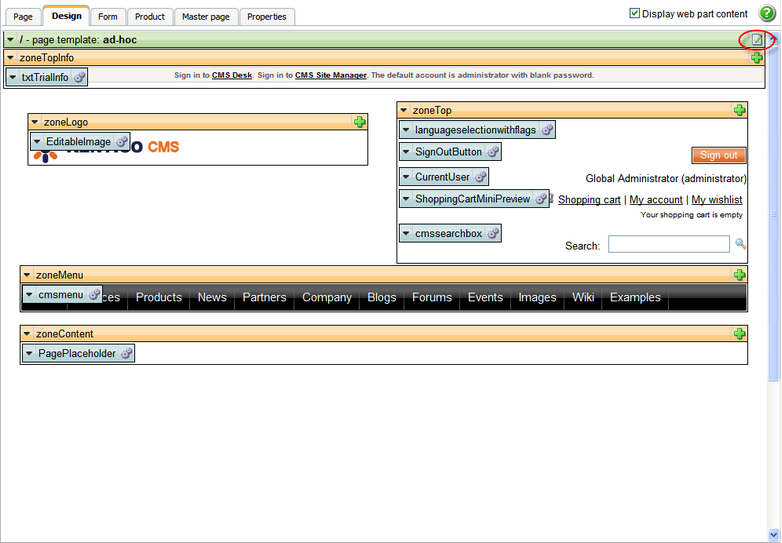Open cmsmenu web part menu arrow

(29, 295)
